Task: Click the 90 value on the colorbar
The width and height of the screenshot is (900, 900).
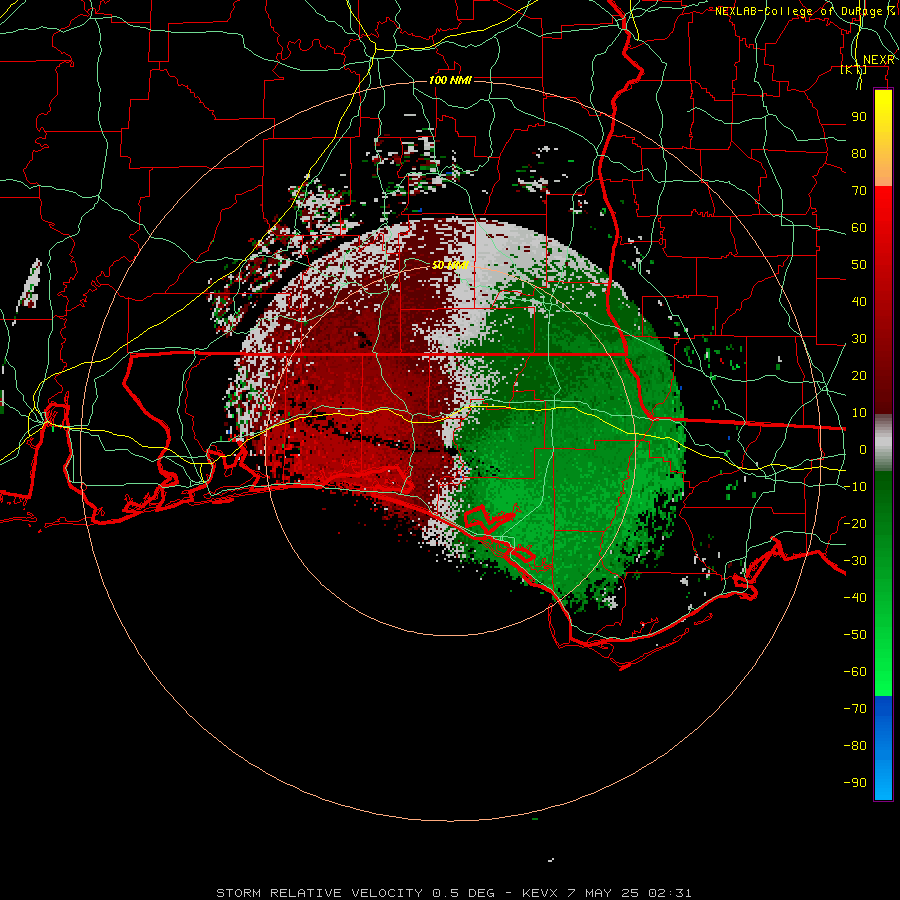Action: 859,117
